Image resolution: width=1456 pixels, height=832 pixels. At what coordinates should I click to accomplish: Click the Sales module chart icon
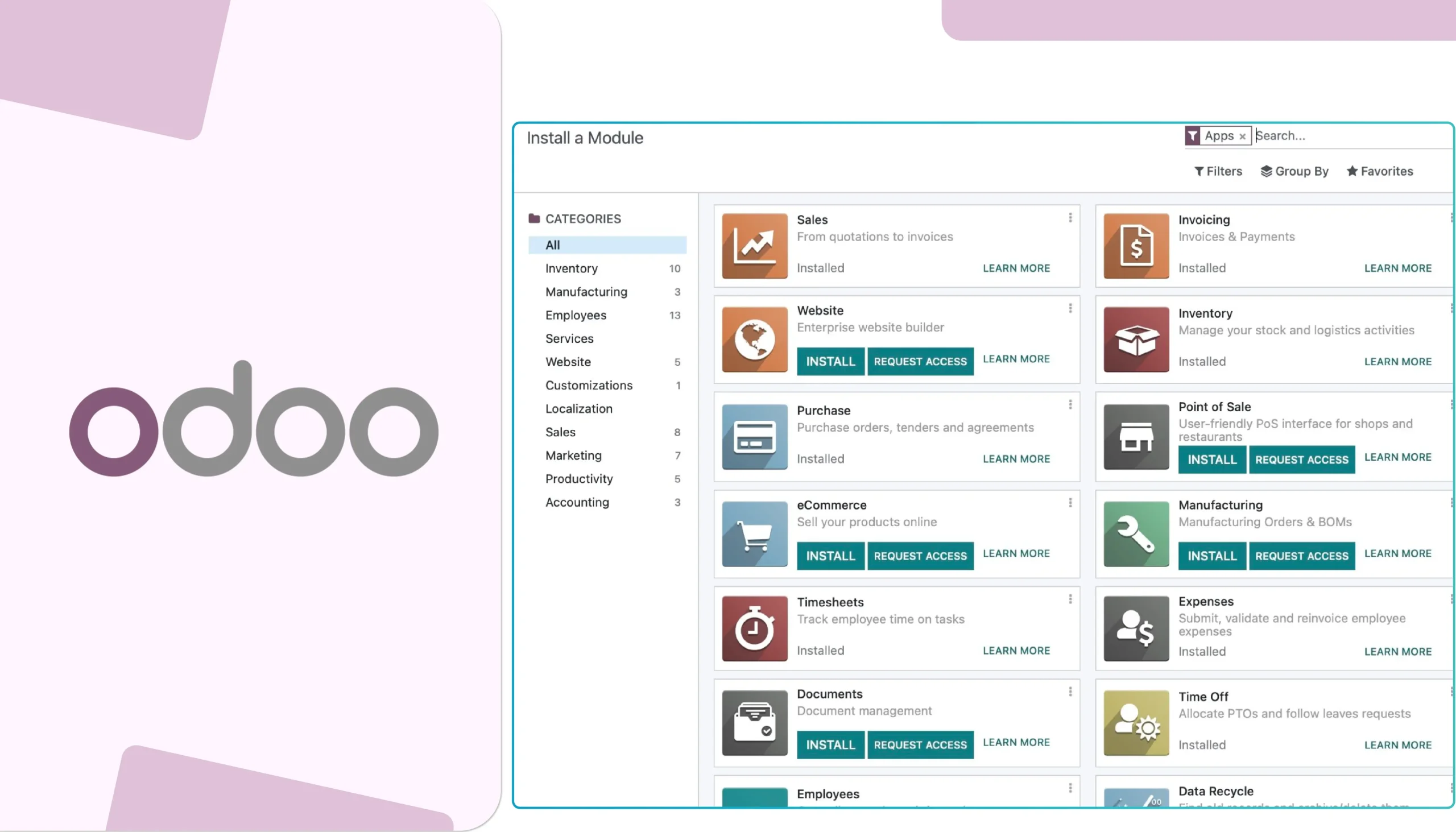point(754,246)
